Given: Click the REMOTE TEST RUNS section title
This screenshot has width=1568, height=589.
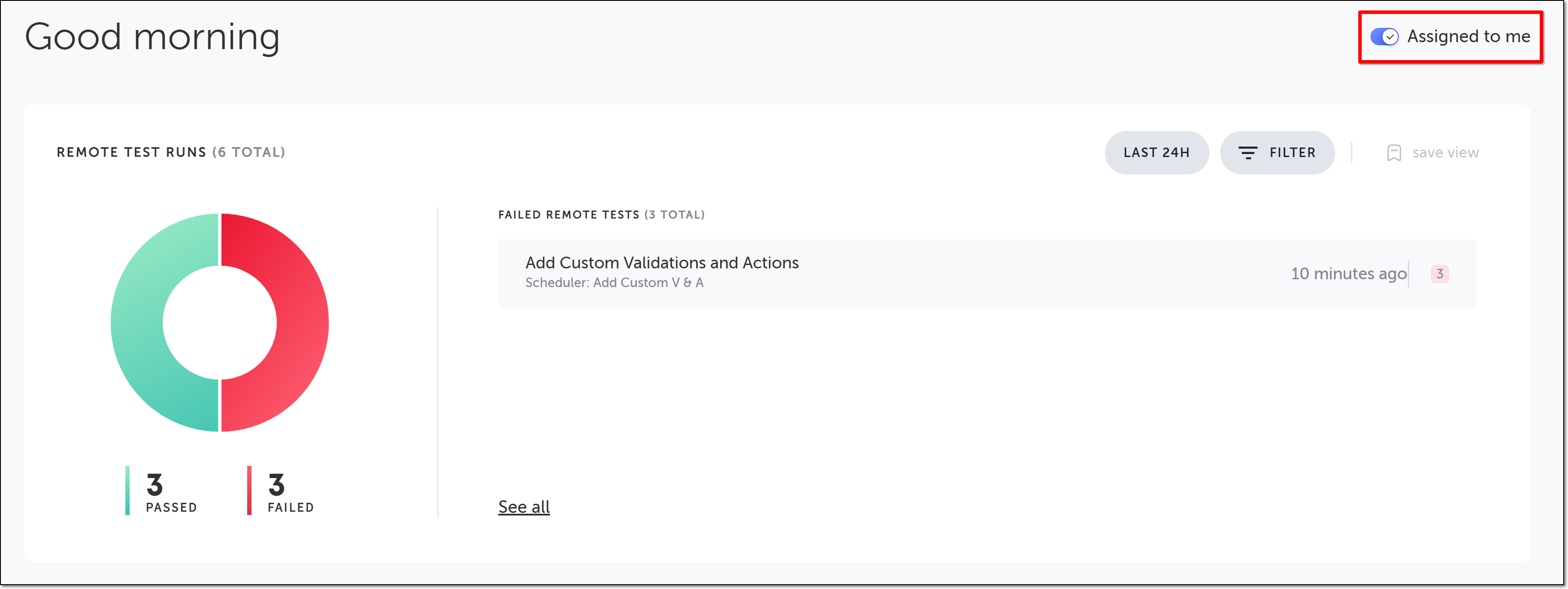Looking at the screenshot, I should 131,152.
